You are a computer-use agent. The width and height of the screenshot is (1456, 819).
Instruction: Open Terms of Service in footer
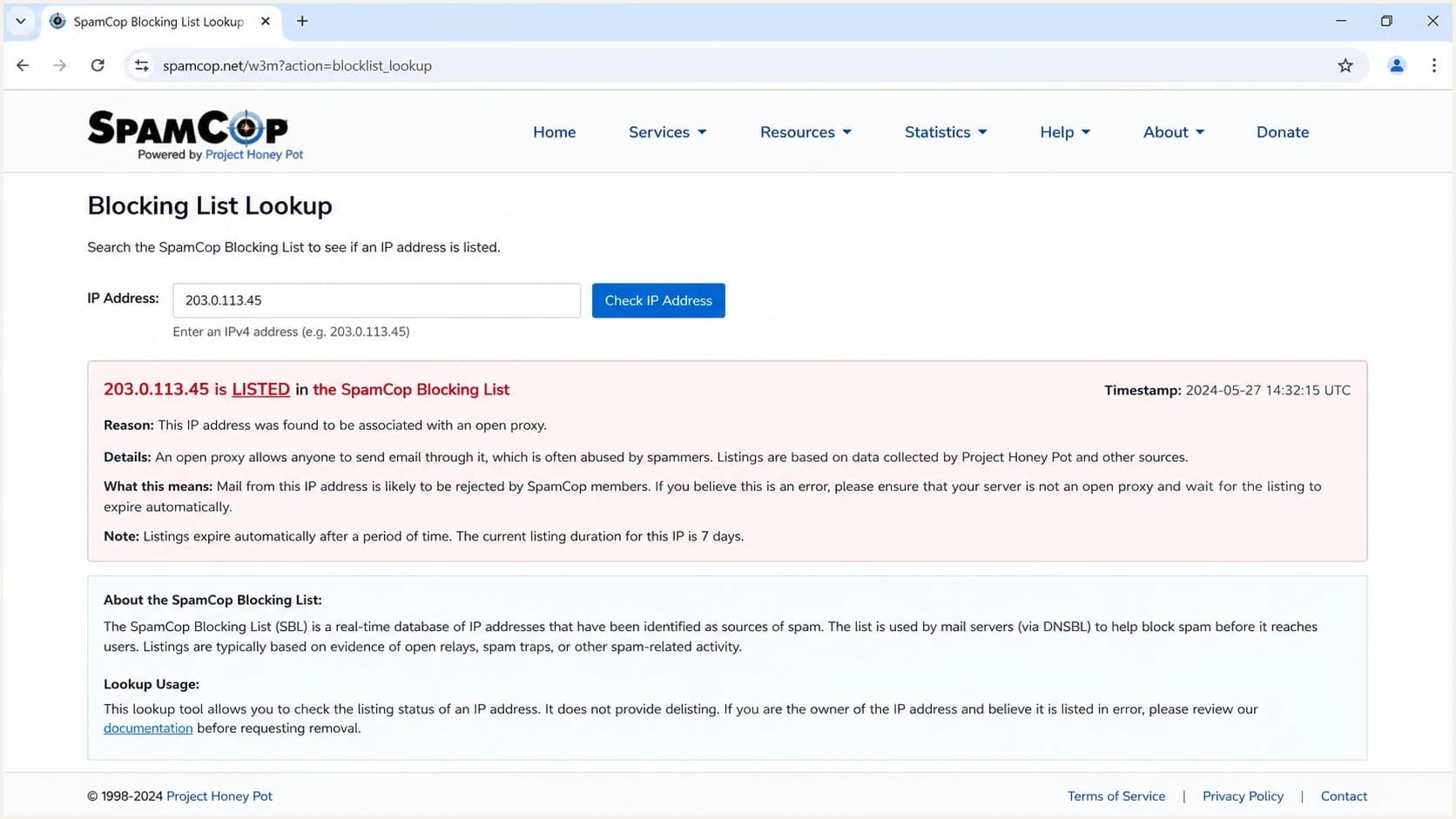click(1116, 796)
